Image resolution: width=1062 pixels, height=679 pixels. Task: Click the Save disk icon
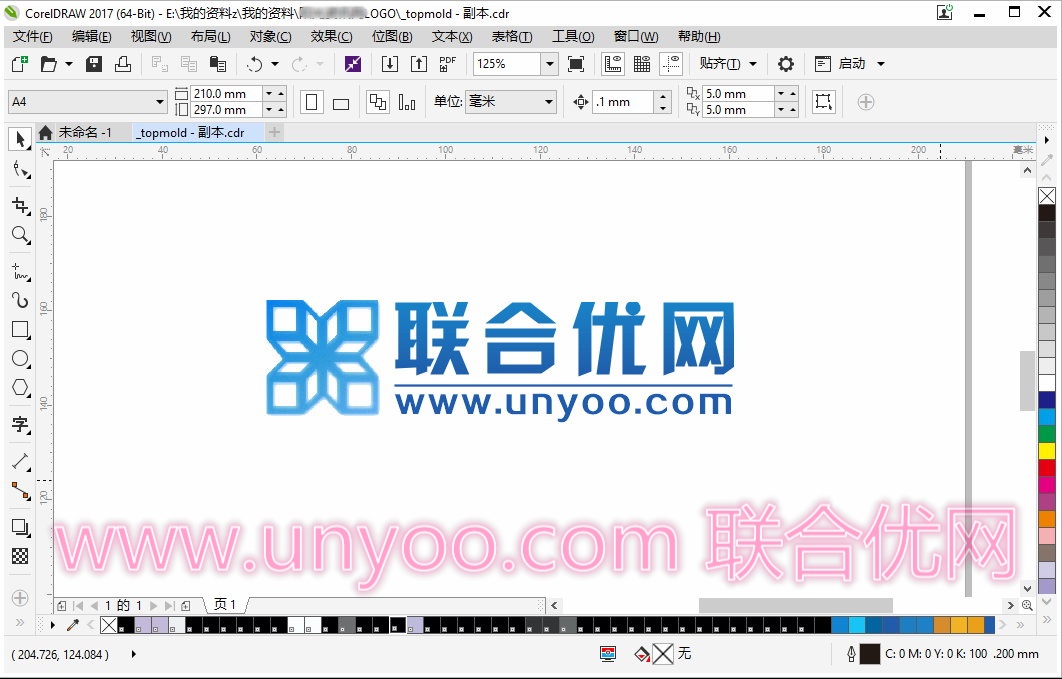point(94,64)
